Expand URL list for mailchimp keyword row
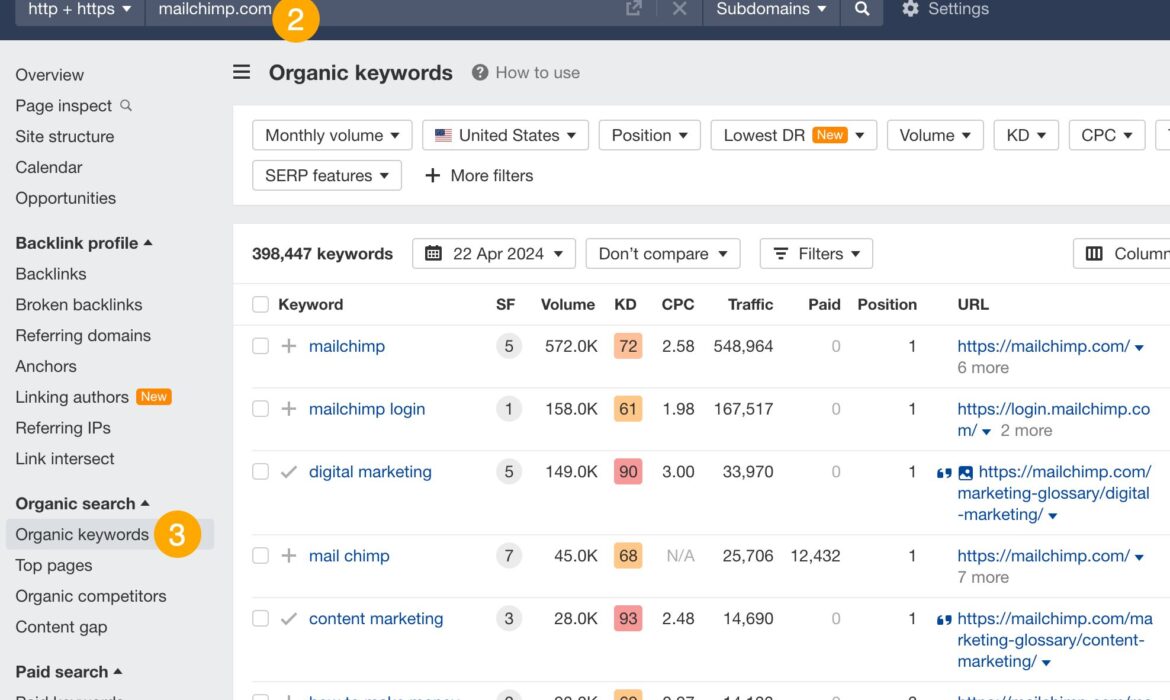Image resolution: width=1170 pixels, height=700 pixels. 1139,347
